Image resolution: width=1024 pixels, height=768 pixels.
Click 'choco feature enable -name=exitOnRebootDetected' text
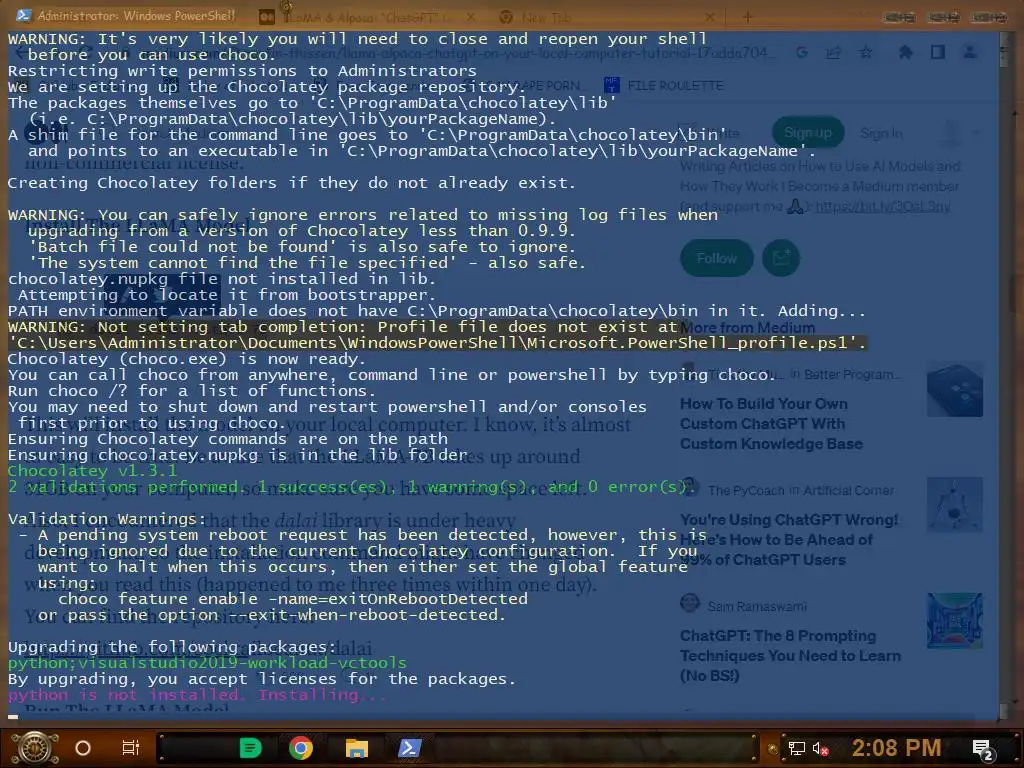pos(293,599)
